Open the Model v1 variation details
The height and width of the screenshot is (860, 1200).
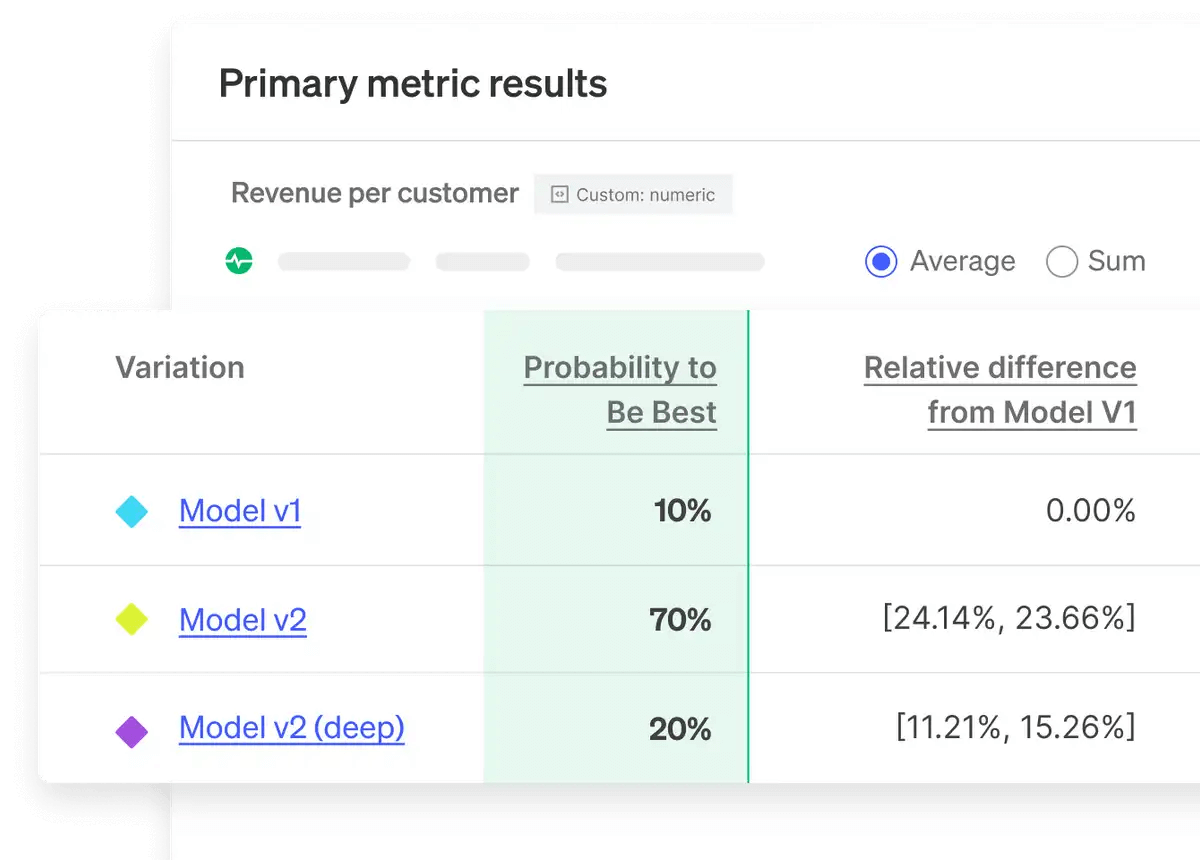point(240,510)
